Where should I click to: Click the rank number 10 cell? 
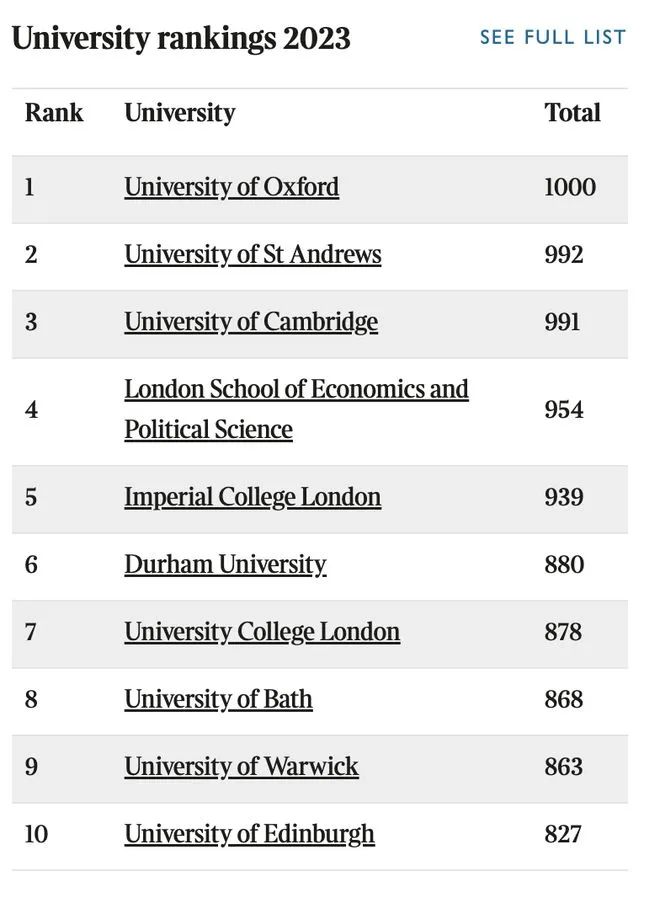tap(36, 833)
